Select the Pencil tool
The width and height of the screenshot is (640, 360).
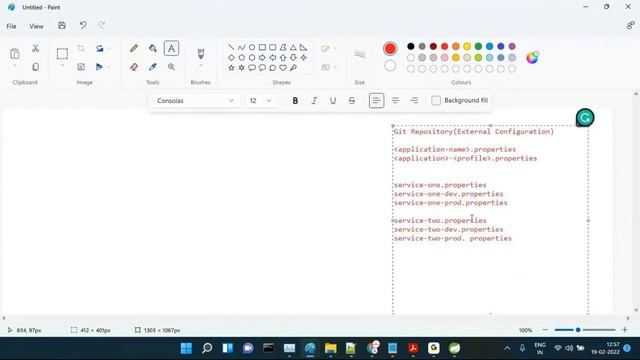(133, 48)
